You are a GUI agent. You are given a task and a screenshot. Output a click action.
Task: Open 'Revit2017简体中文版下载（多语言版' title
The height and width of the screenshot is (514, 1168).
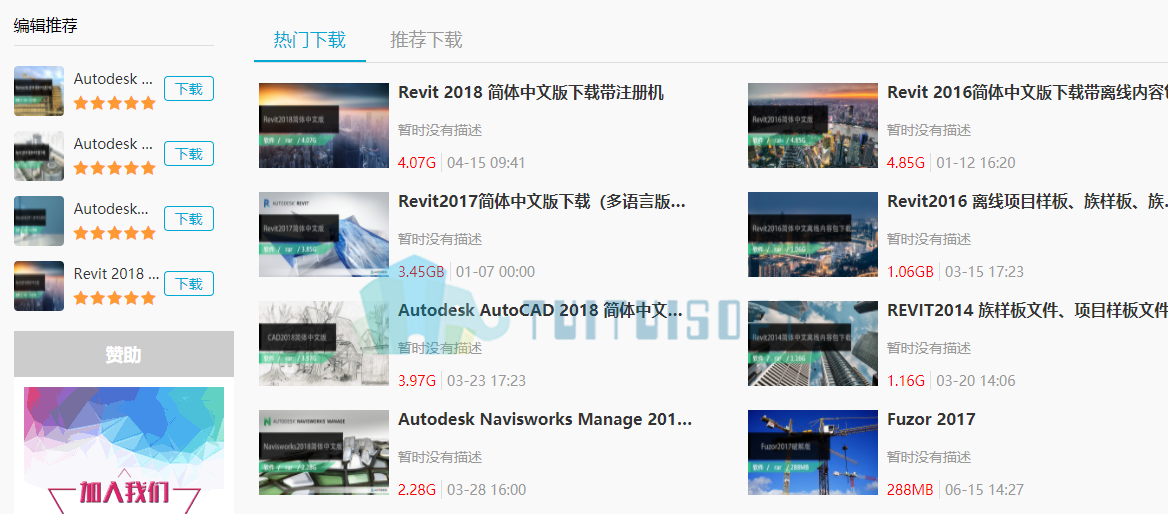542,202
